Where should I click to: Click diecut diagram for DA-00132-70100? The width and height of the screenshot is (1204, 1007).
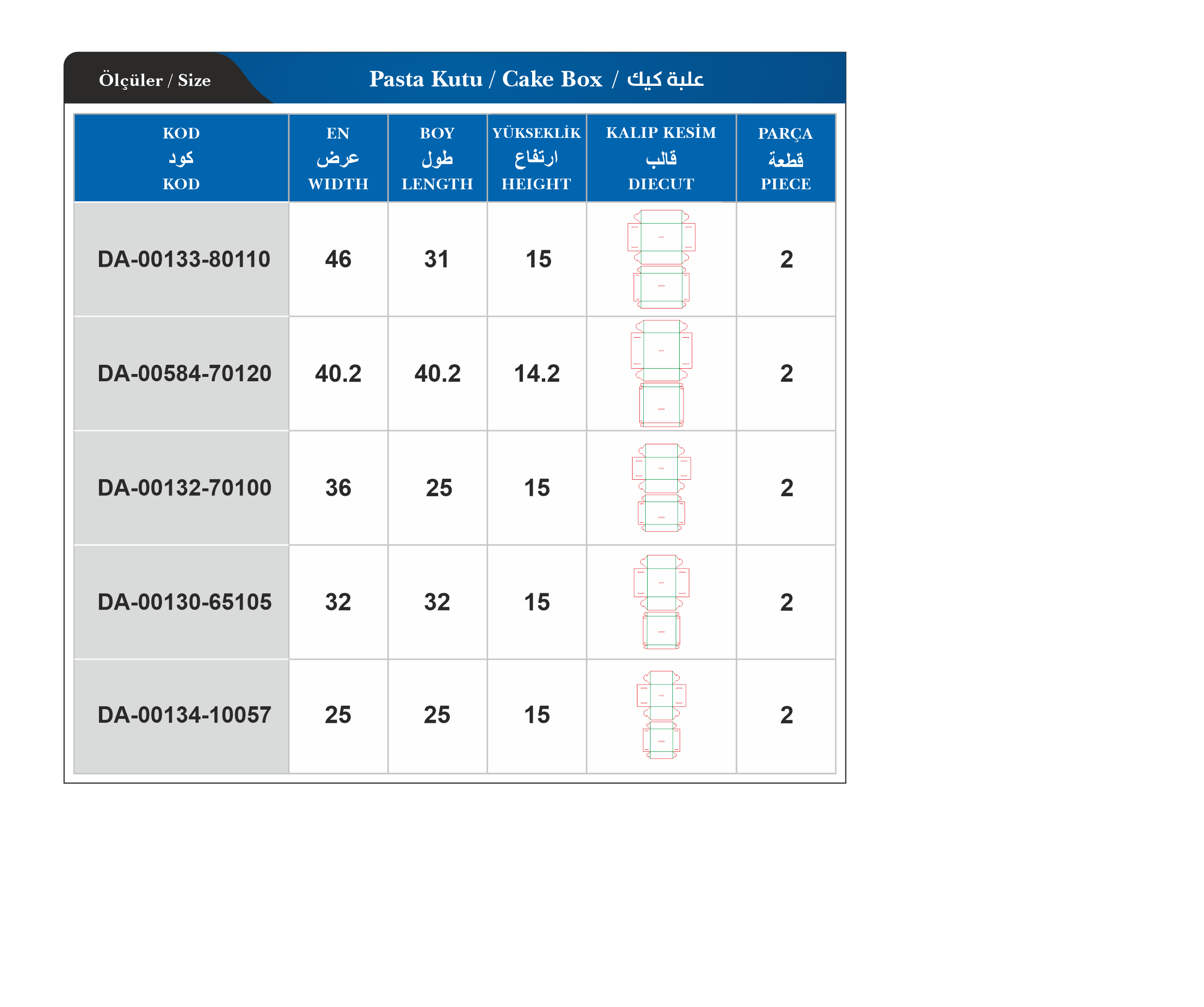point(661,487)
